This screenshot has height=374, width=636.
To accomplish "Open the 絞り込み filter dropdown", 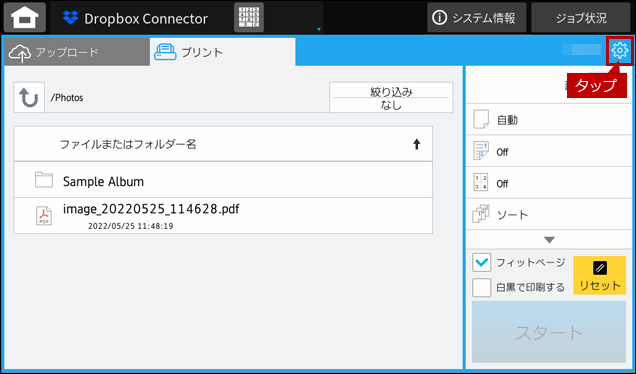I will coord(391,97).
